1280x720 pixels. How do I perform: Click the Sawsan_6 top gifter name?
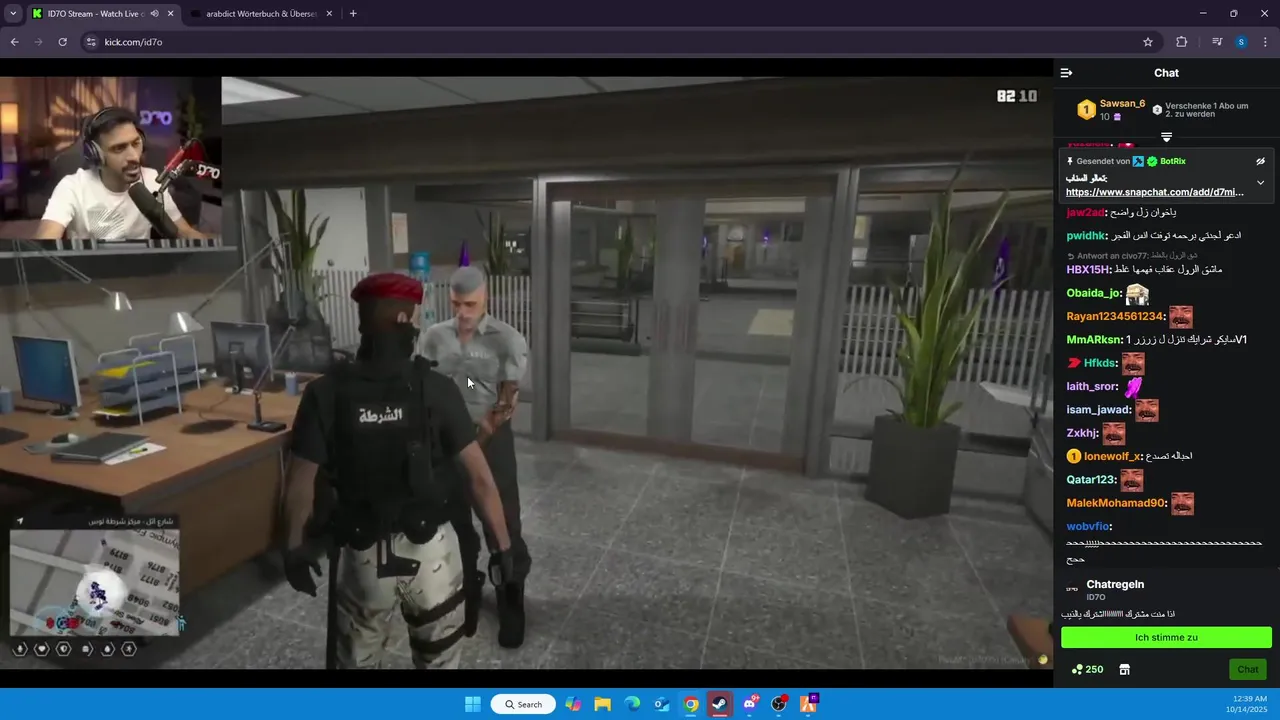1122,103
